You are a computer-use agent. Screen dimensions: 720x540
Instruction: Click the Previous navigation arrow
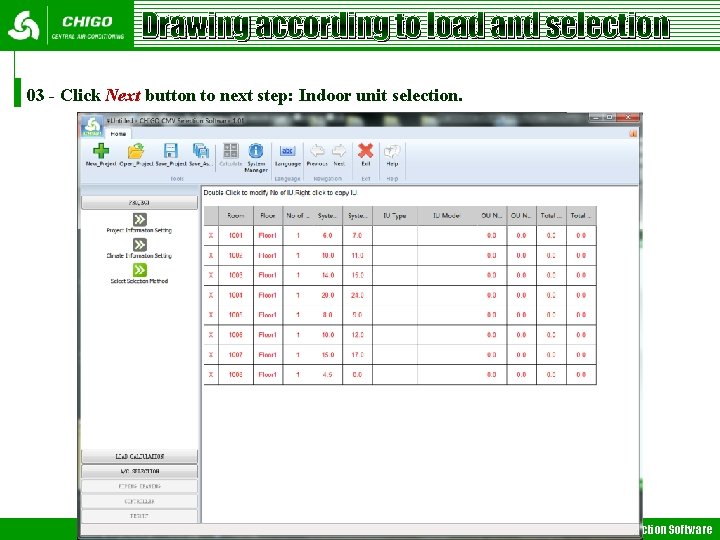tap(317, 151)
